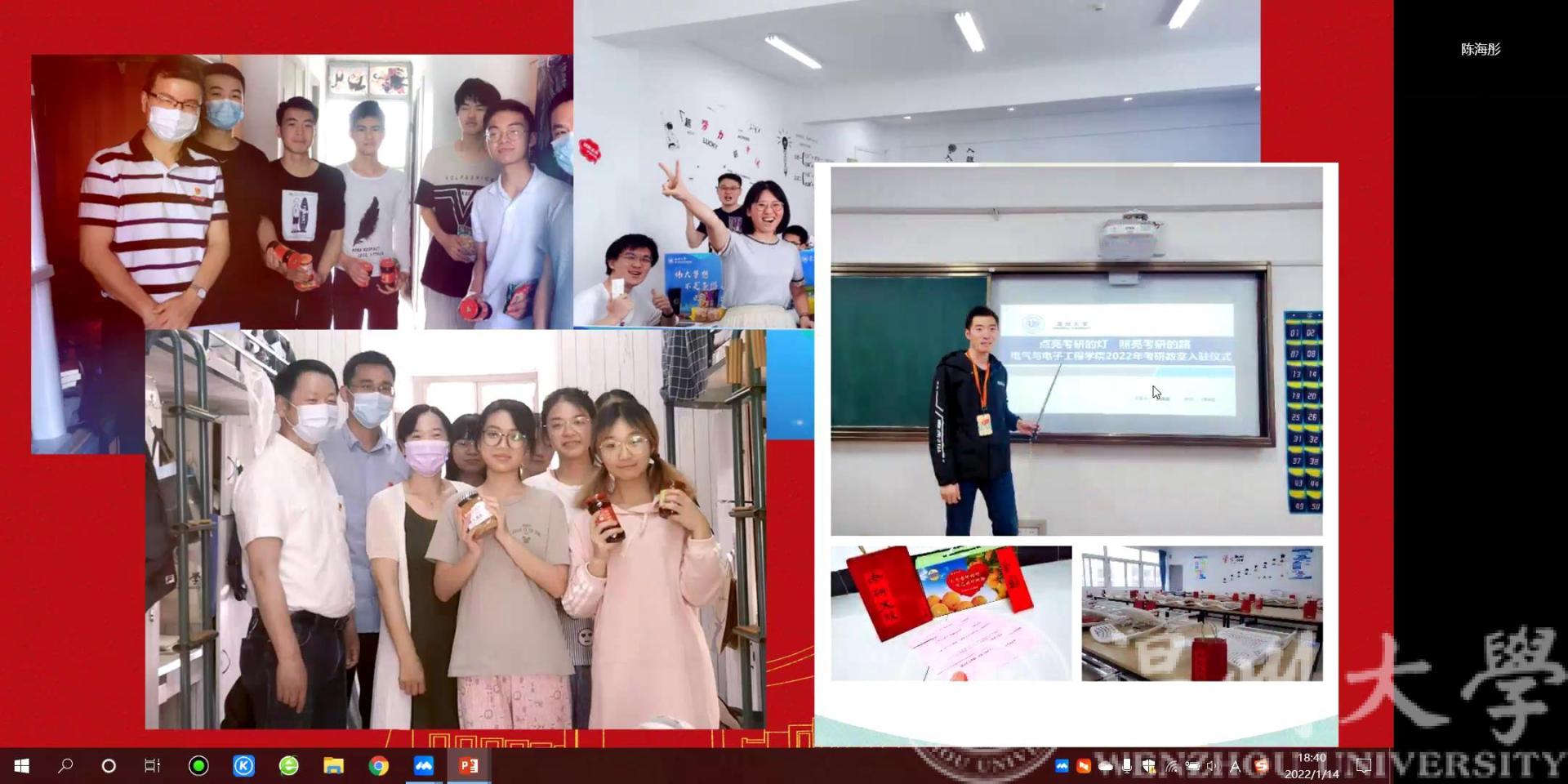Screen dimensions: 1568x784
Task: Switch to the Tencent Meeting taskbar app
Action: (423, 766)
